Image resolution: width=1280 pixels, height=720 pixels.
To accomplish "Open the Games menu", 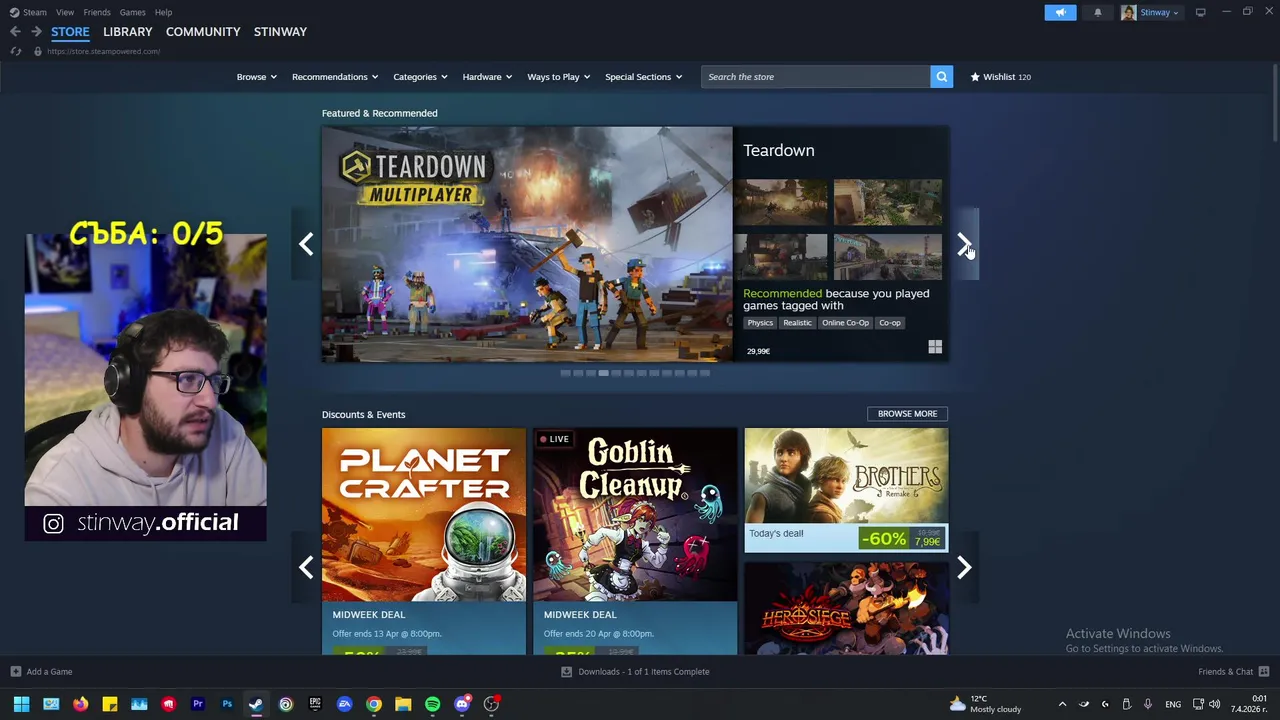I will (x=132, y=12).
